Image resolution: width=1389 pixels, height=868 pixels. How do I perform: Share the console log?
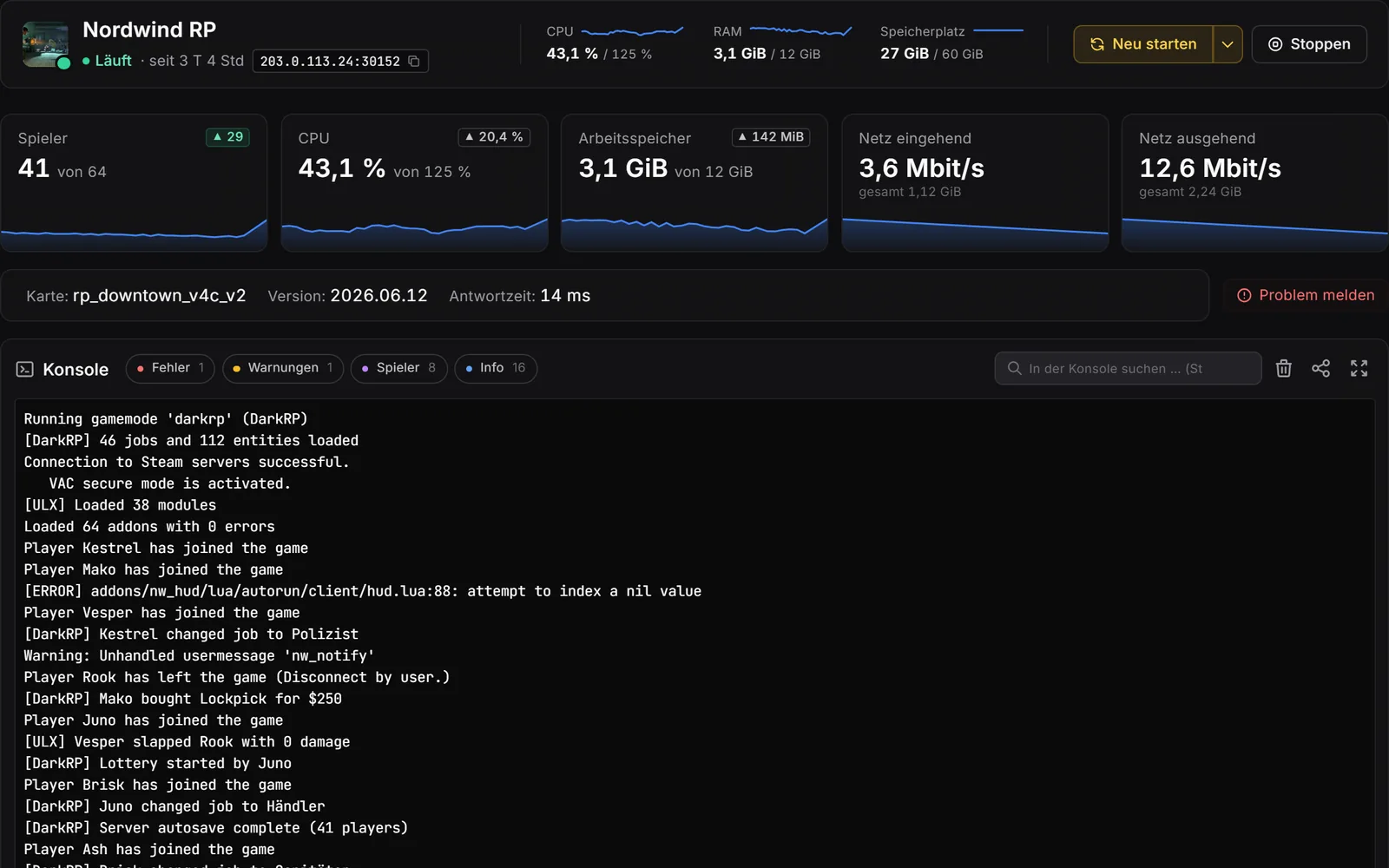click(1320, 368)
